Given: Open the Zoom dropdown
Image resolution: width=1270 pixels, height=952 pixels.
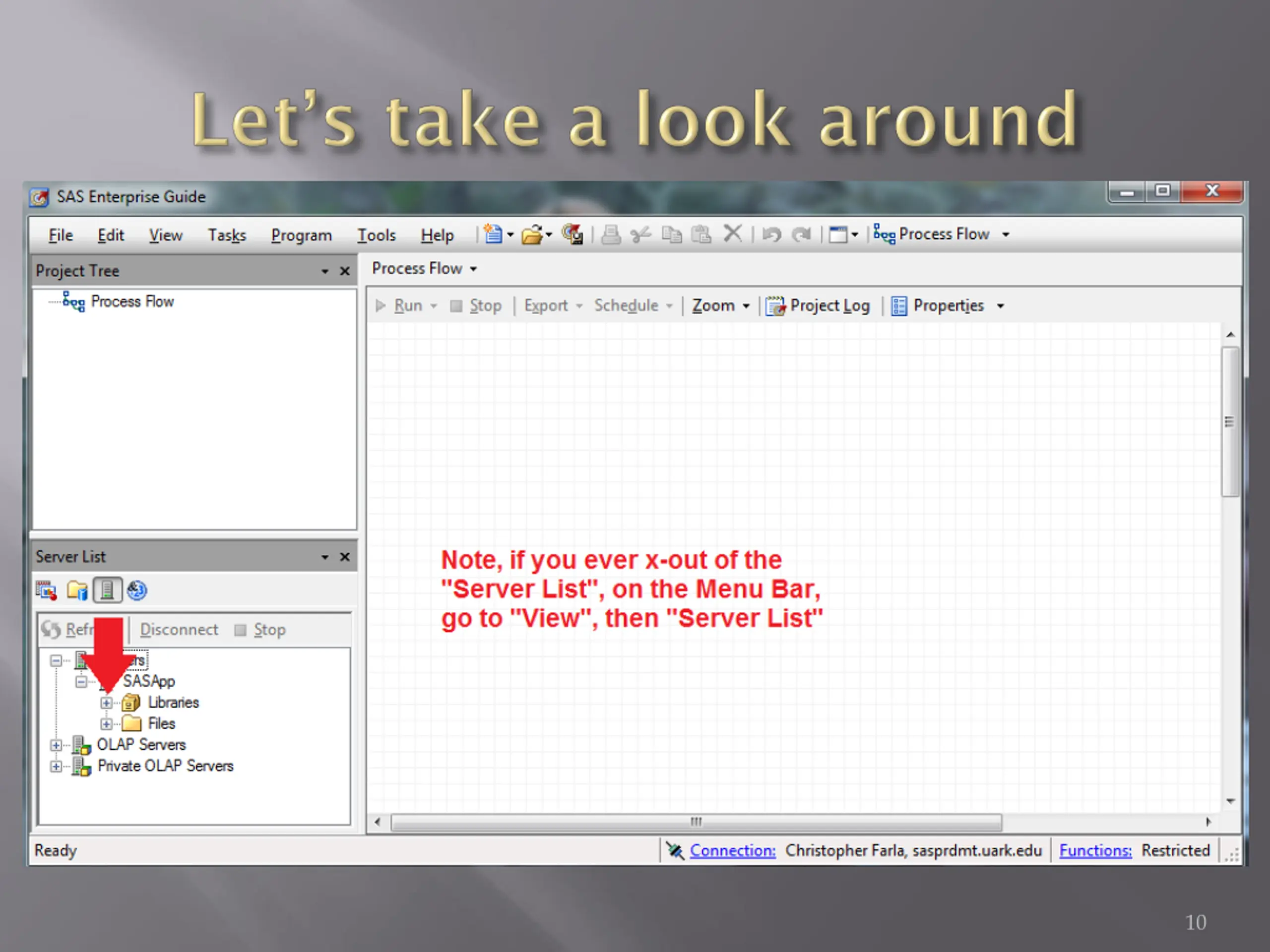Looking at the screenshot, I should [x=720, y=305].
